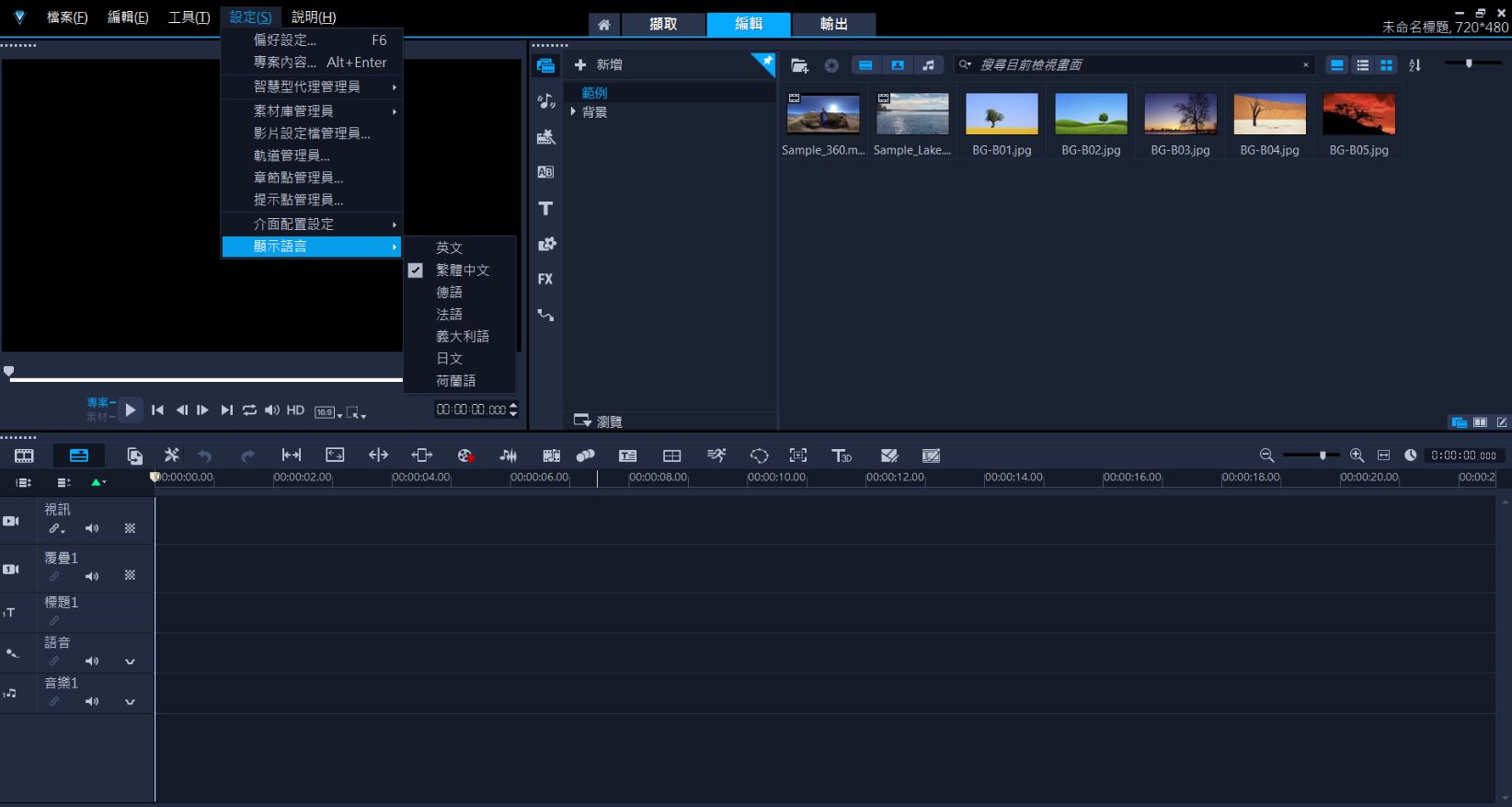
Task: Open the 工具 menu
Action: click(x=189, y=17)
